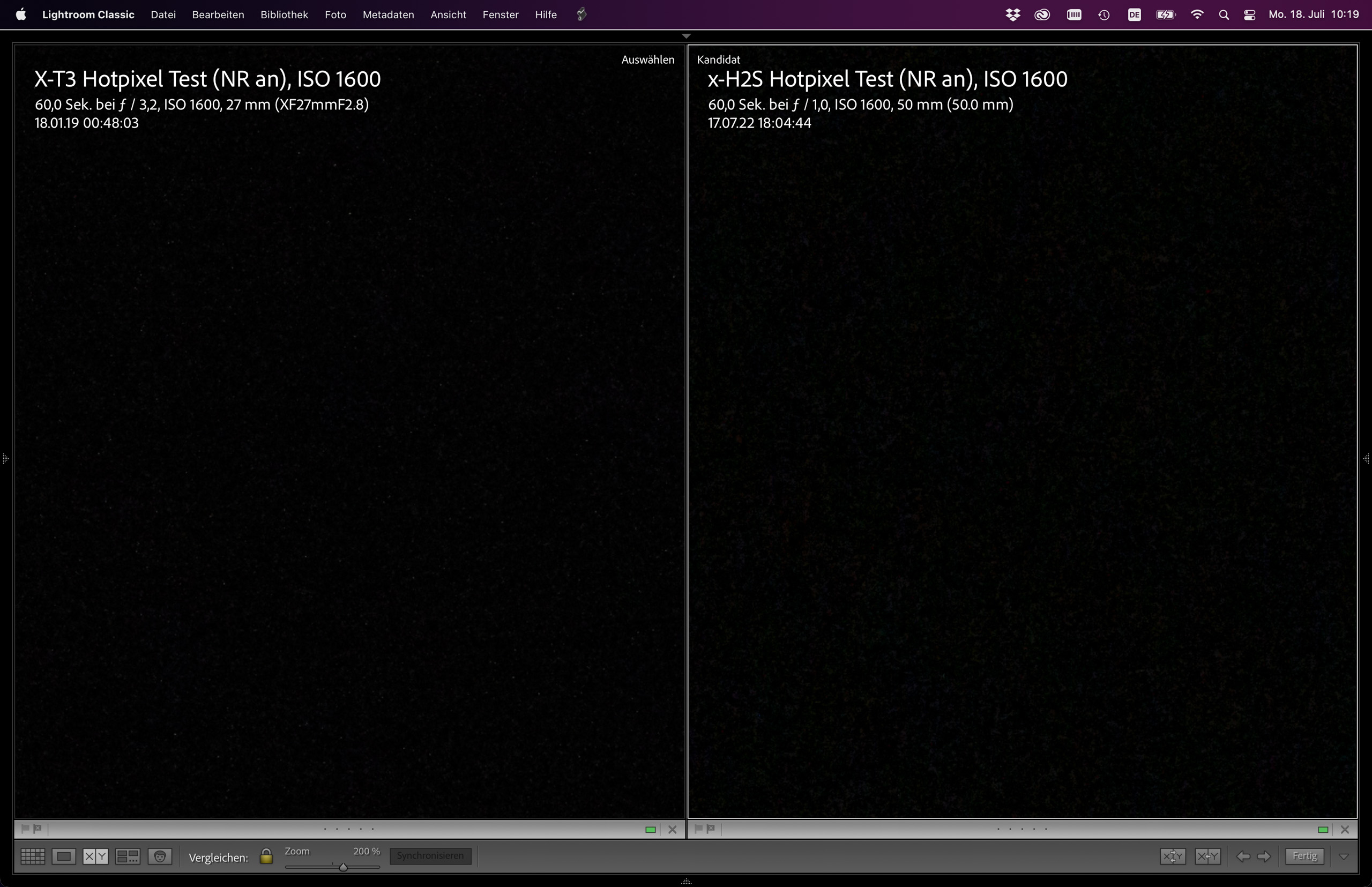Open the Datei menu
The width and height of the screenshot is (1372, 887).
(163, 14)
